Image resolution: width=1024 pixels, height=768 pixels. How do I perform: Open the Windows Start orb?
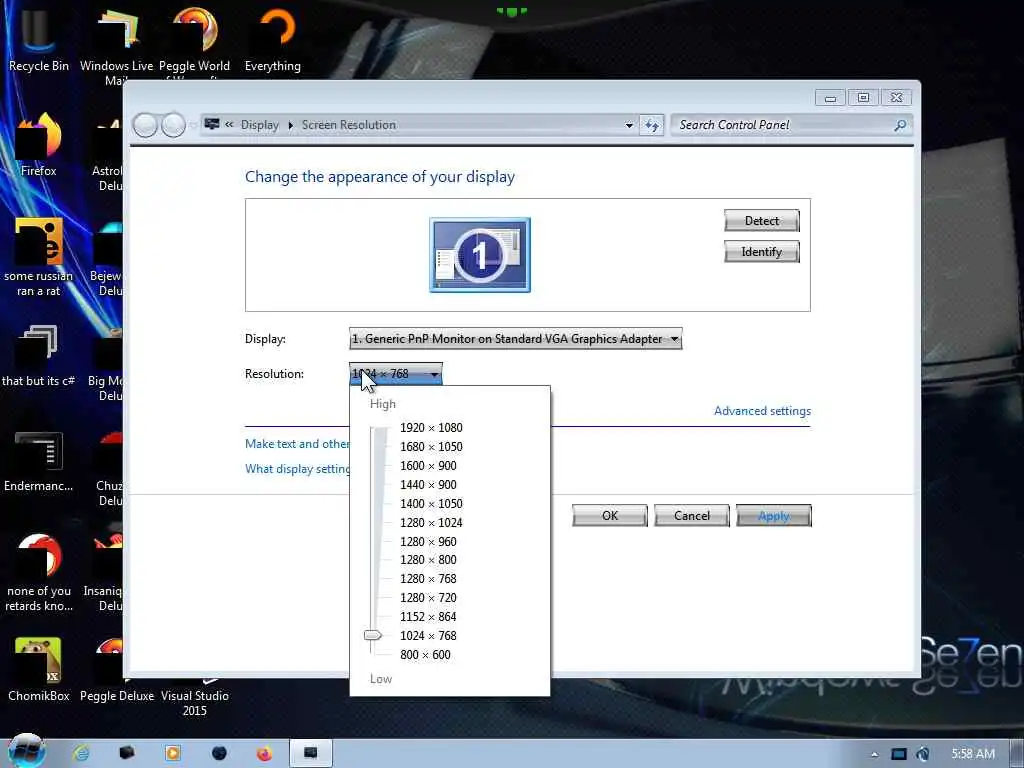tap(26, 751)
